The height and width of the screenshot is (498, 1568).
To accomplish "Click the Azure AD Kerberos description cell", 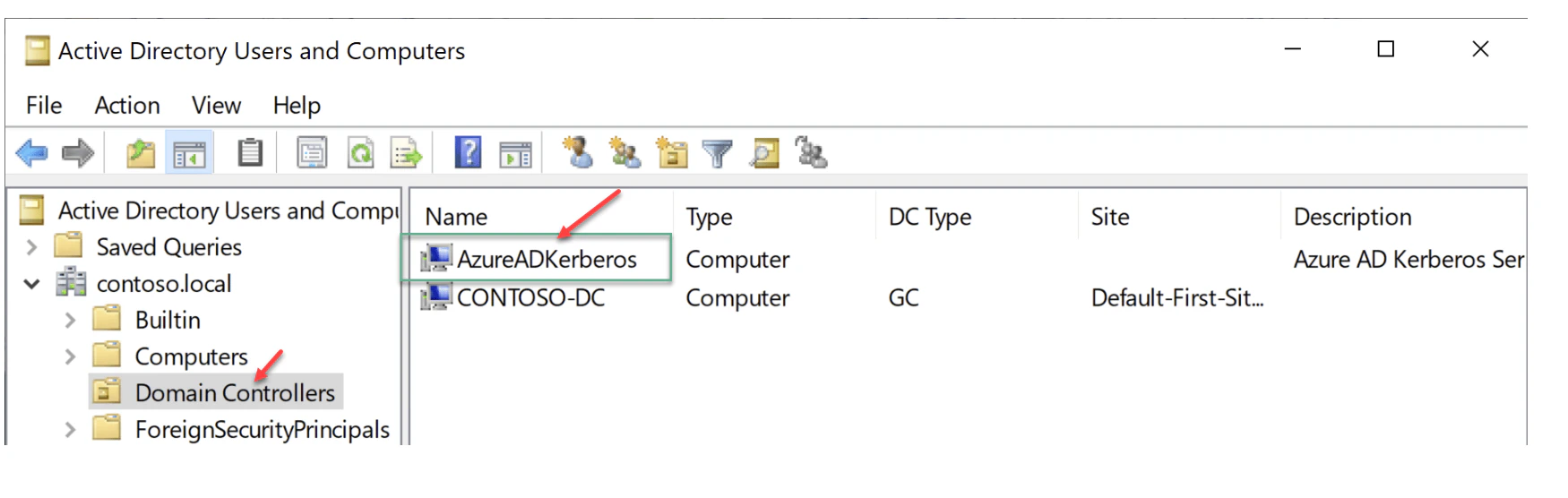I will [x=1409, y=259].
